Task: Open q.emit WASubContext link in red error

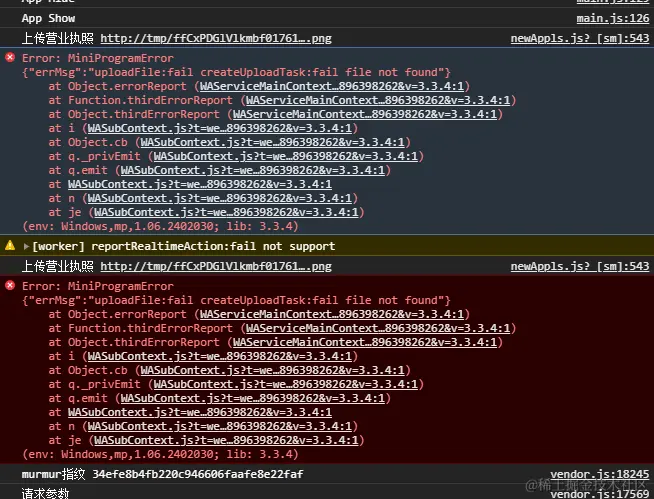Action: tap(253, 398)
